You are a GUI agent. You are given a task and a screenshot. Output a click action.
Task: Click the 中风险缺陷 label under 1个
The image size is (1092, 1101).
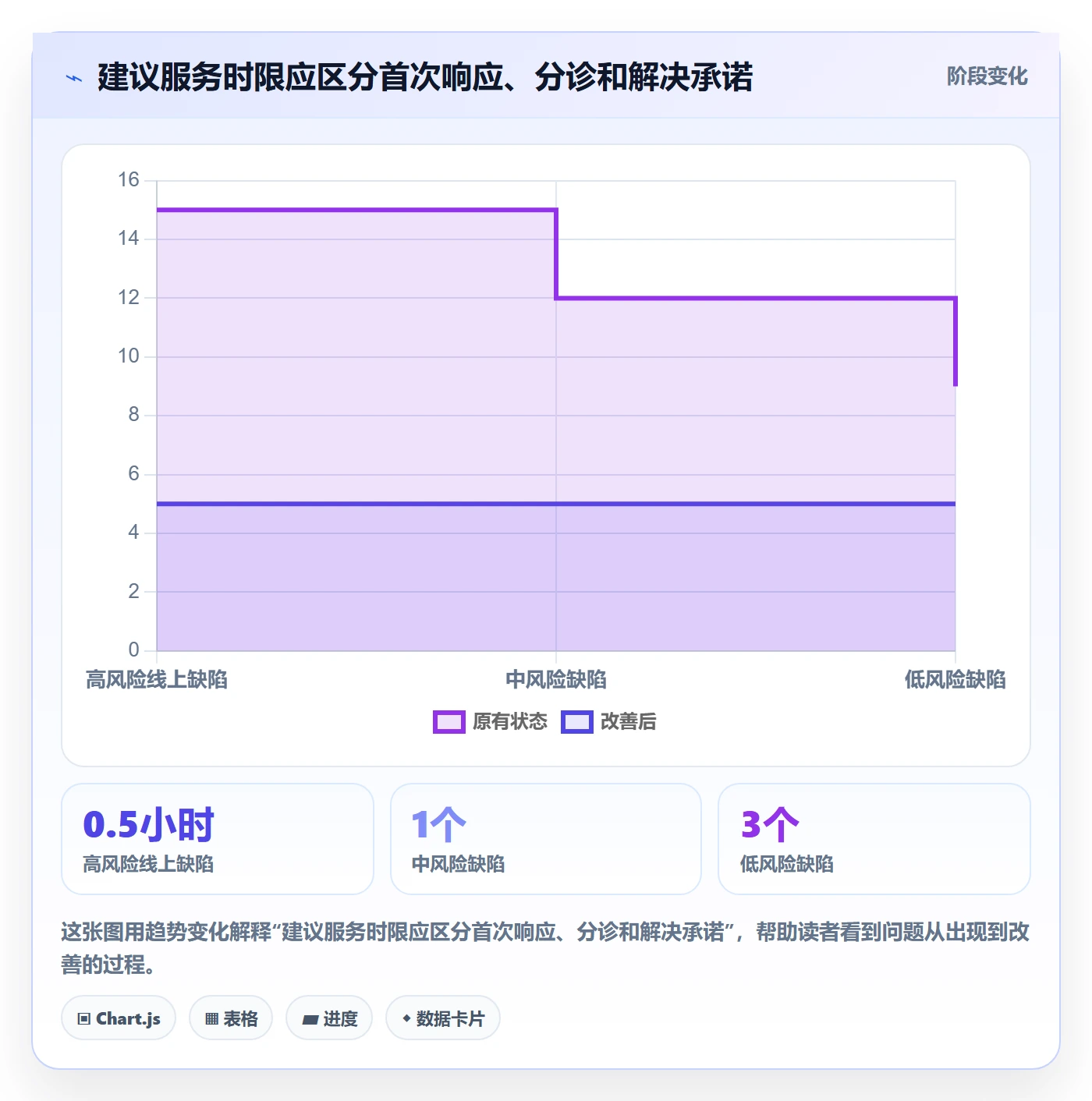[x=459, y=864]
